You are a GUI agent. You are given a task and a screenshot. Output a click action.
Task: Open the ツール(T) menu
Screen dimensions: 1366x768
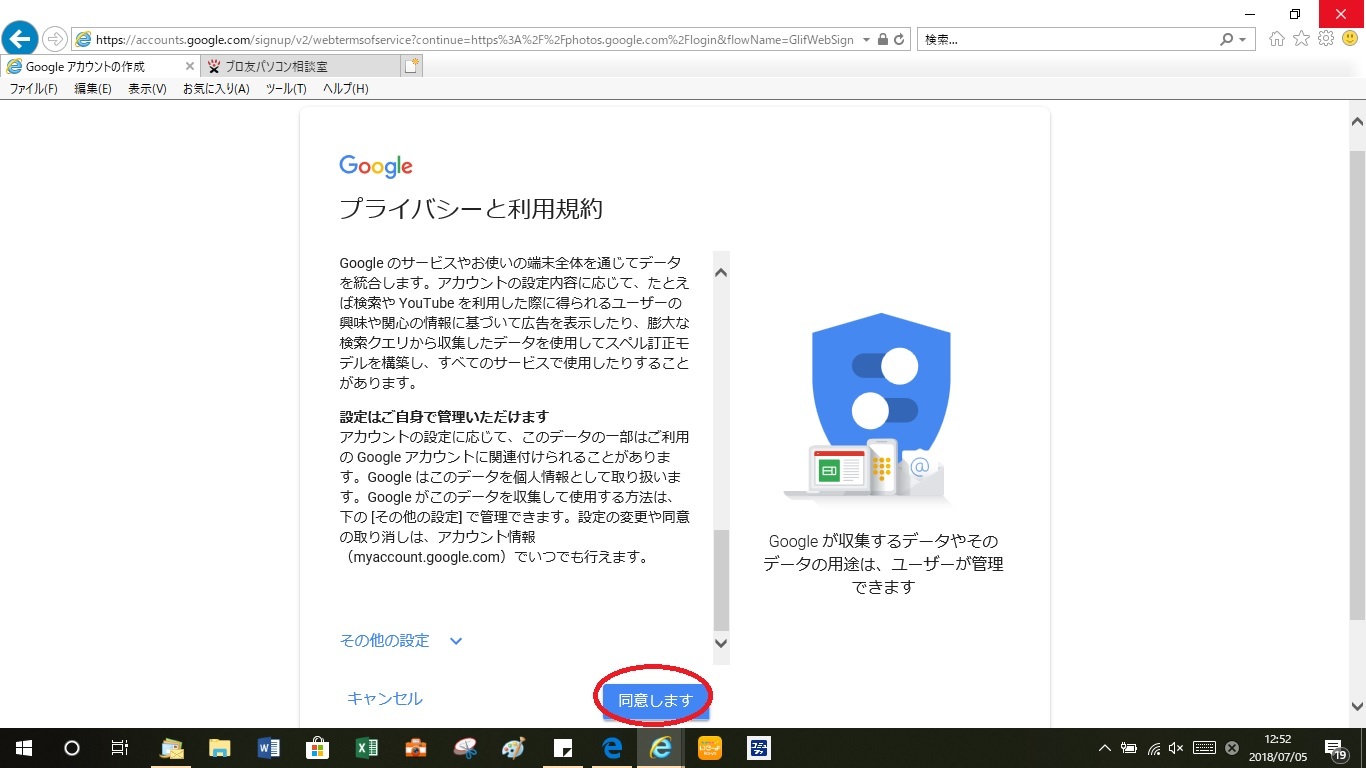click(x=286, y=89)
